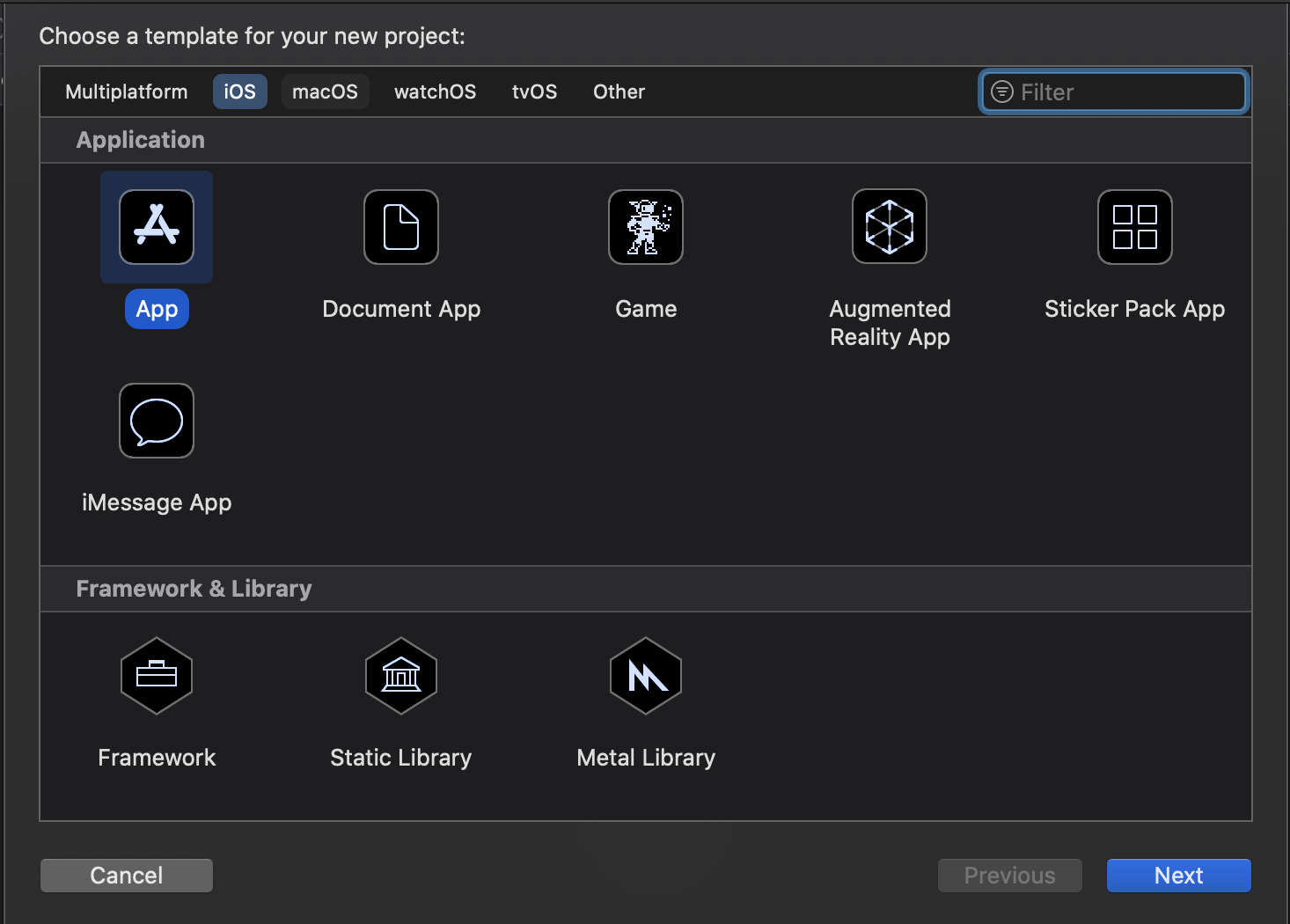1290x924 pixels.
Task: Click the Next button
Action: click(1179, 876)
